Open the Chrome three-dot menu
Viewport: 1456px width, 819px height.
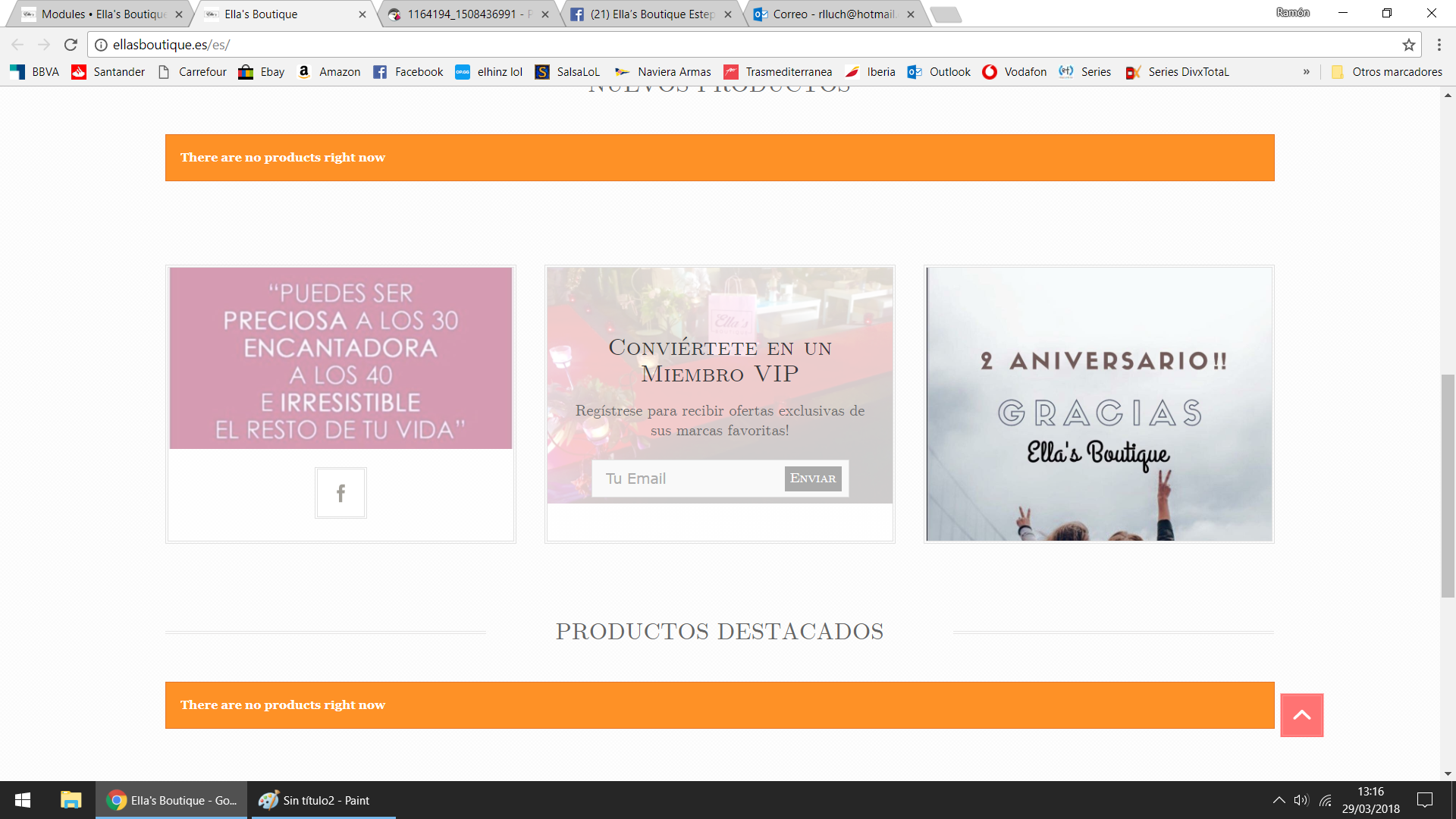1439,45
